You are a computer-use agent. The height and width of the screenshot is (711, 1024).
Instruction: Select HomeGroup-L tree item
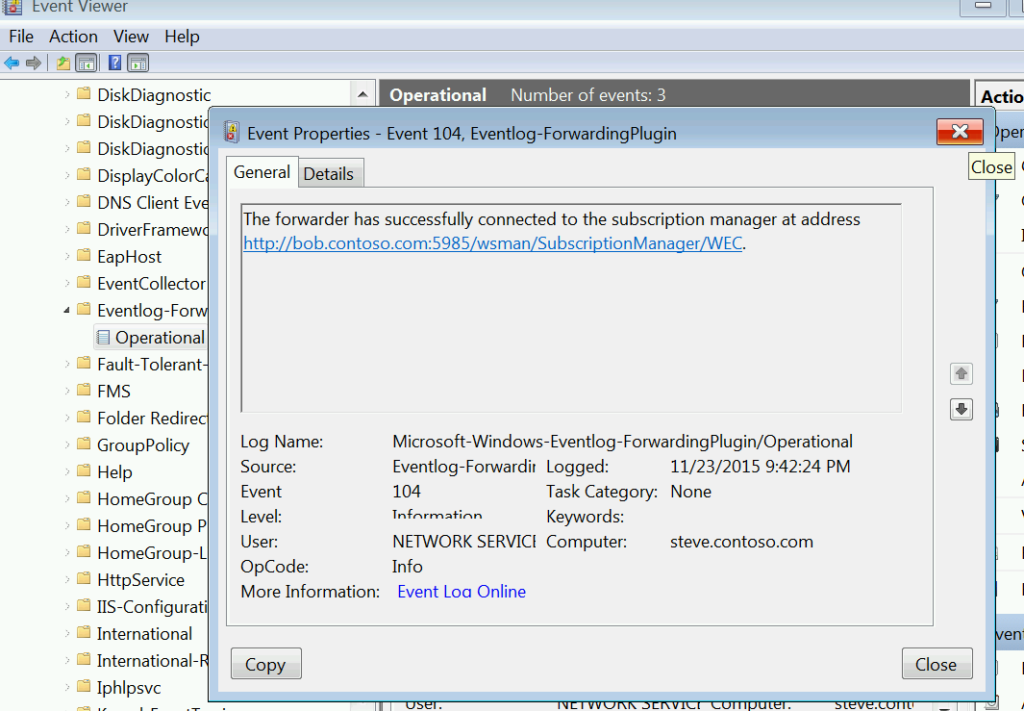tap(152, 553)
